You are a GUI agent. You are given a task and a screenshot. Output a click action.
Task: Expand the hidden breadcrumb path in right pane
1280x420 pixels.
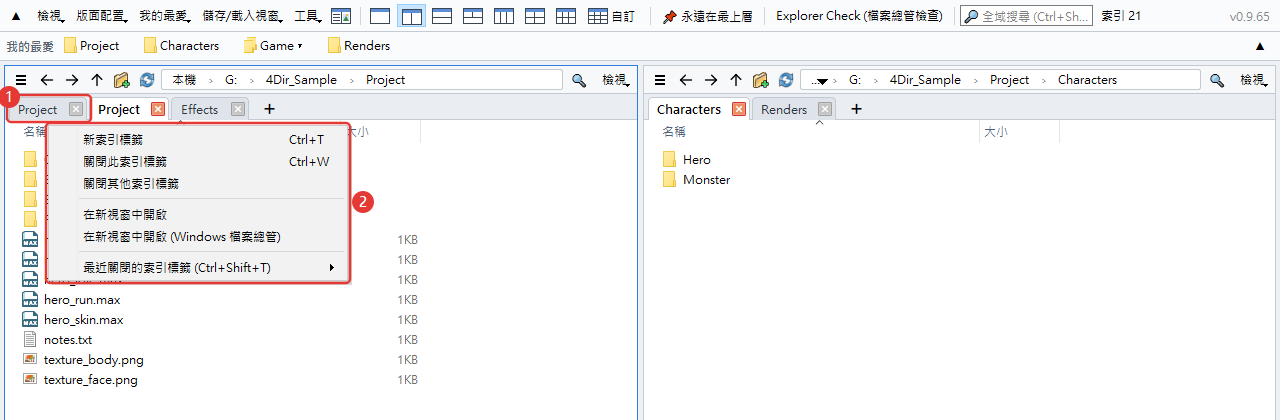click(820, 80)
